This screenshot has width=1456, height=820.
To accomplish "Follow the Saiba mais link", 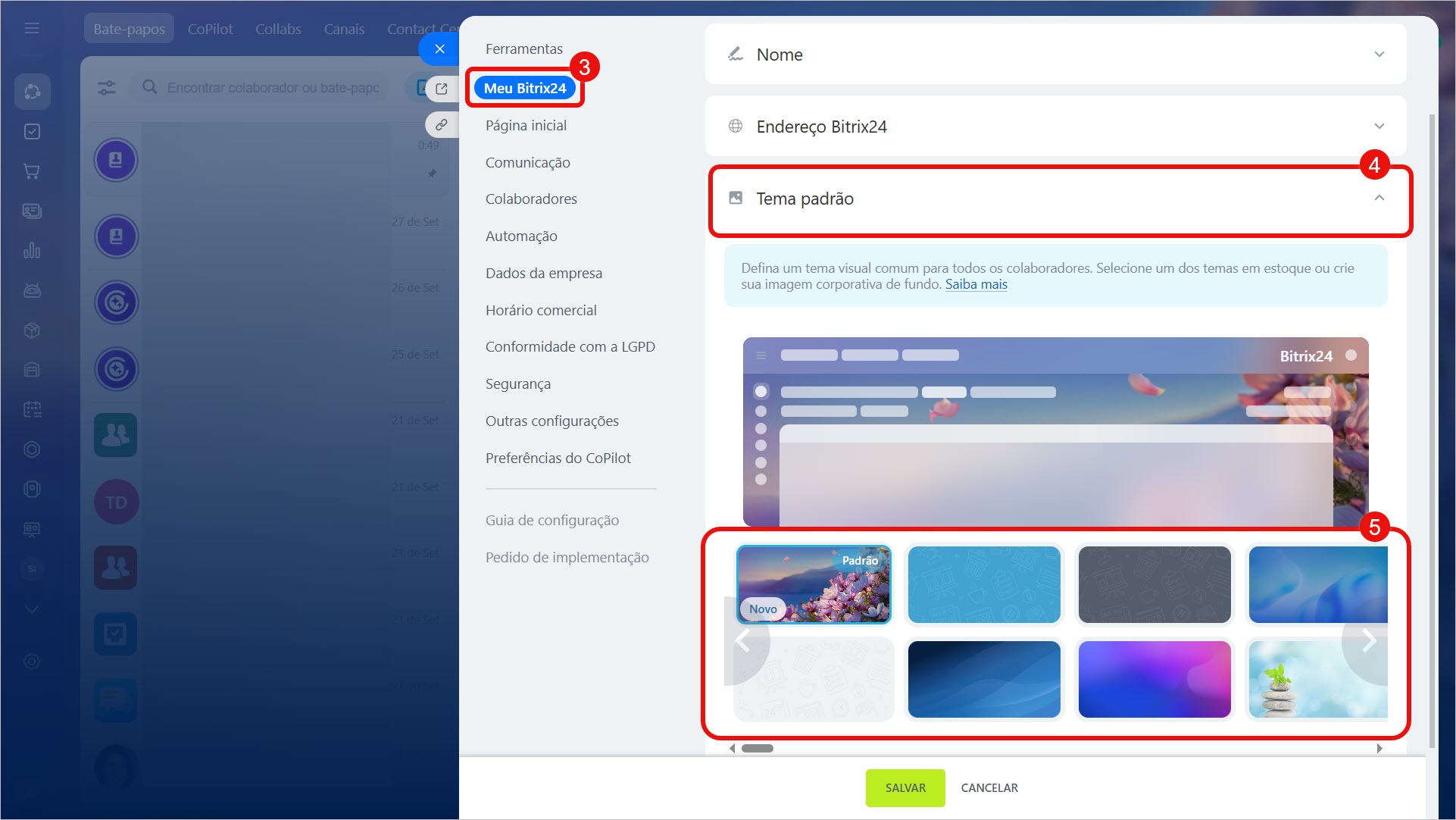I will 976,285.
